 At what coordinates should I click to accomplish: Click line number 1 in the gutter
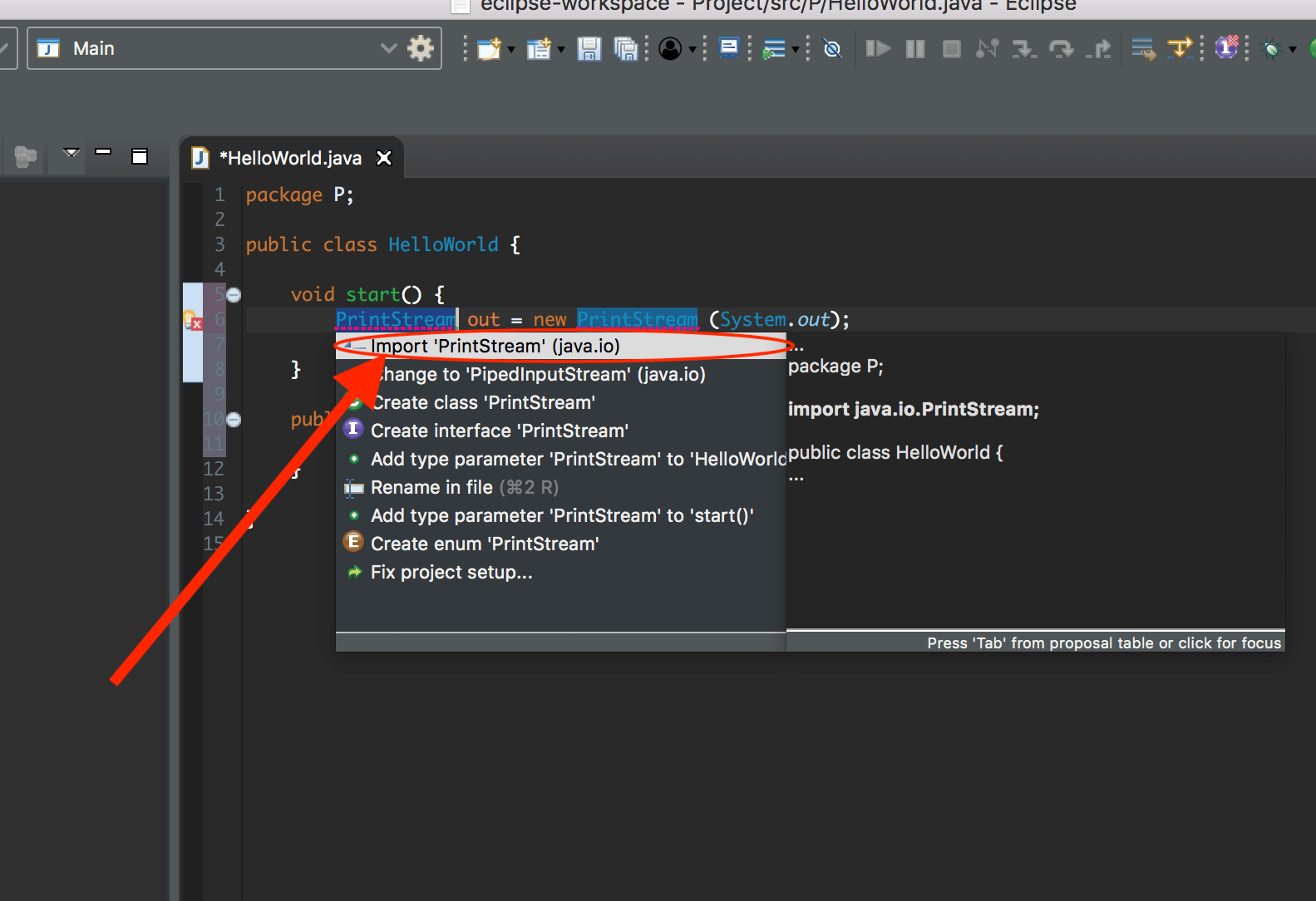tap(219, 194)
